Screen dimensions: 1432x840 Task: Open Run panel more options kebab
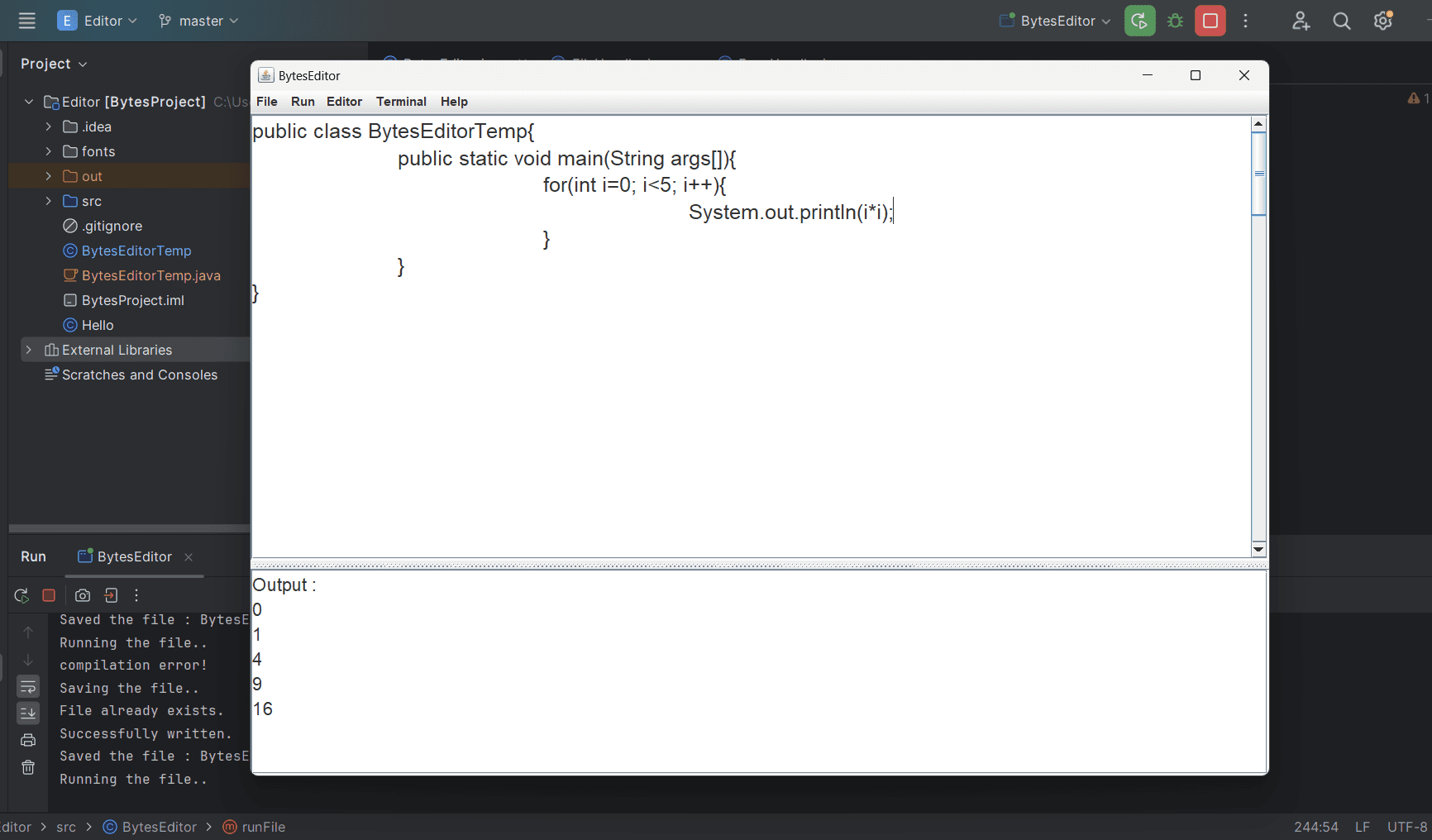click(x=136, y=595)
